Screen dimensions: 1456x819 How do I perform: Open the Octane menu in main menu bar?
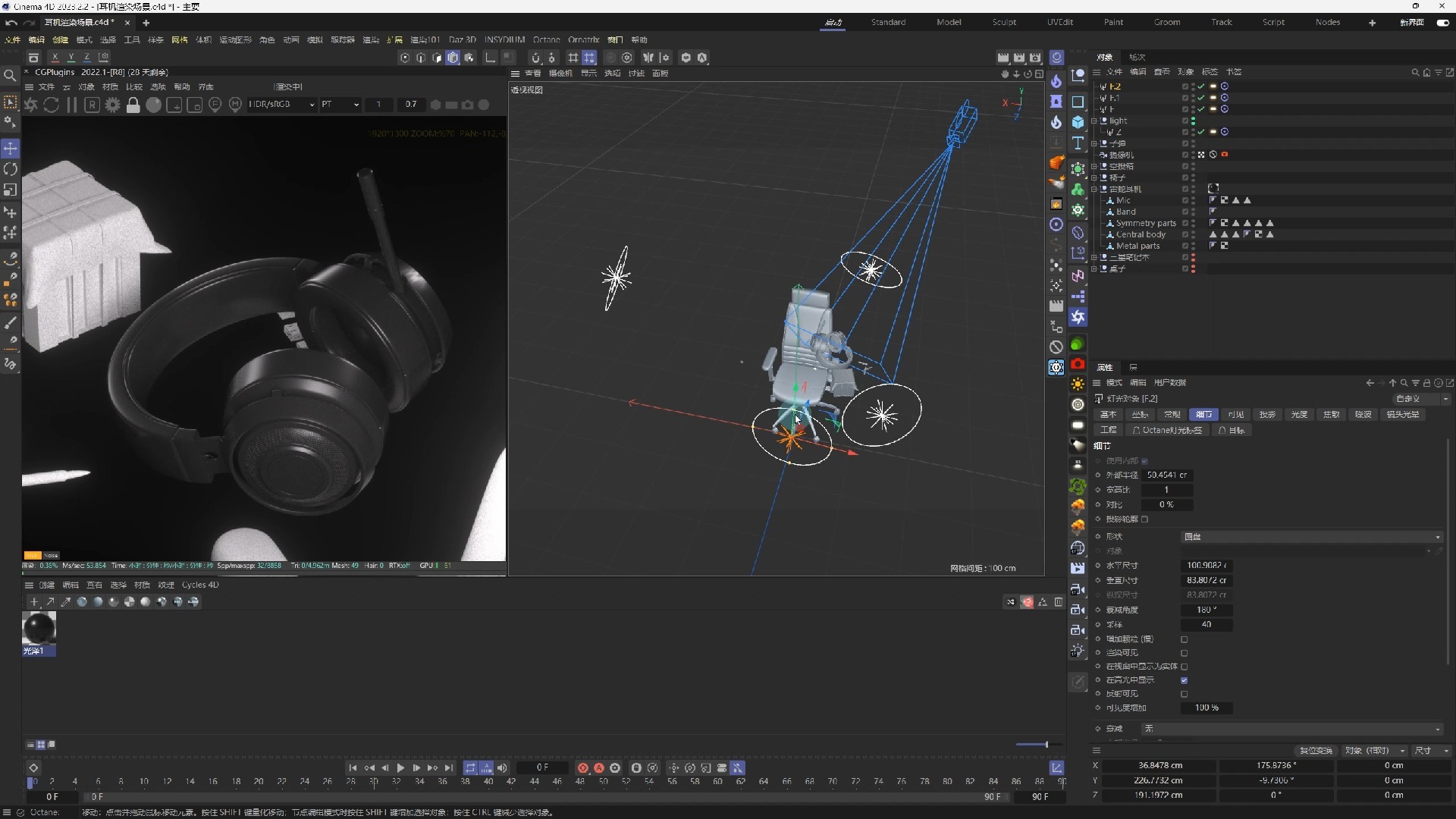pos(546,39)
